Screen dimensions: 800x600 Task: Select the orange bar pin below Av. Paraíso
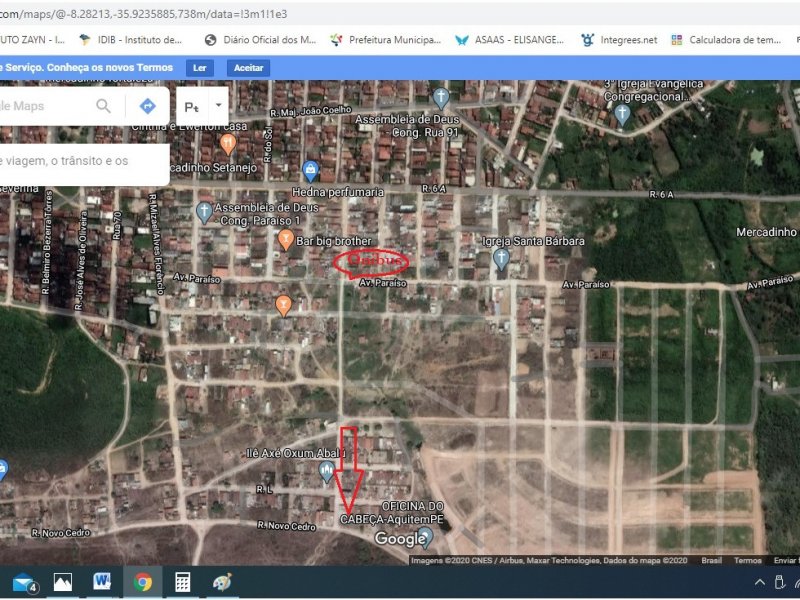point(283,306)
